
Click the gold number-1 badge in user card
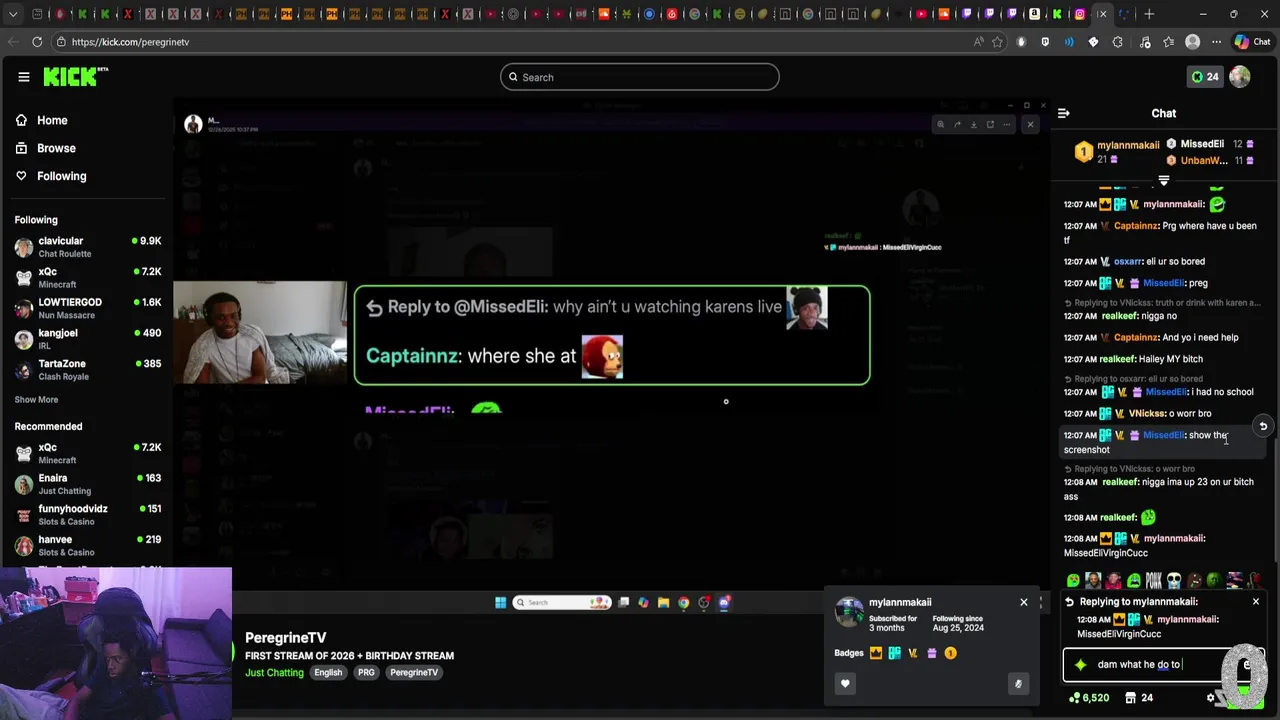[x=950, y=653]
